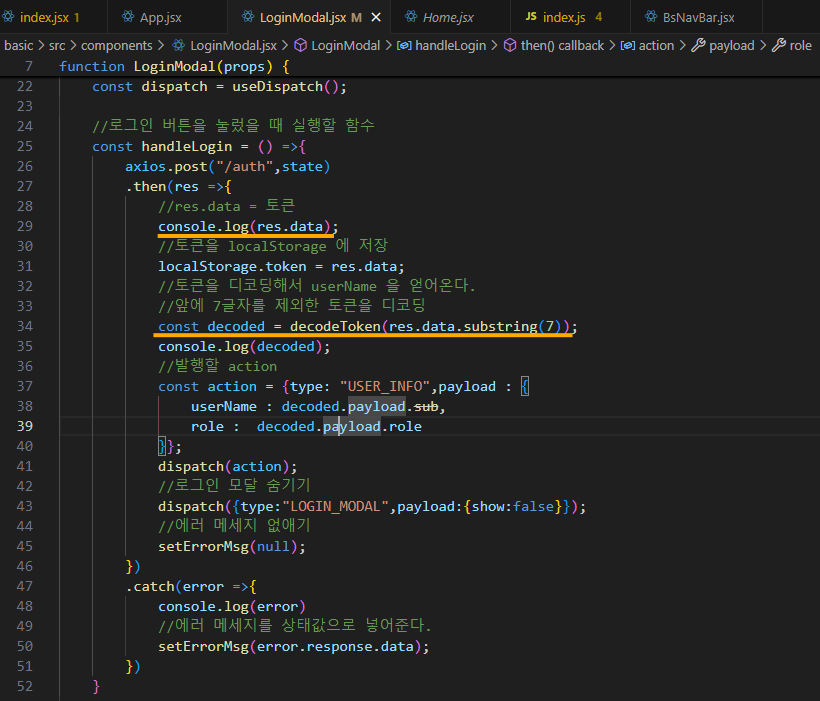This screenshot has height=701, width=820.
Task: Open 'components' breadcrumb dropdown
Action: (117, 46)
